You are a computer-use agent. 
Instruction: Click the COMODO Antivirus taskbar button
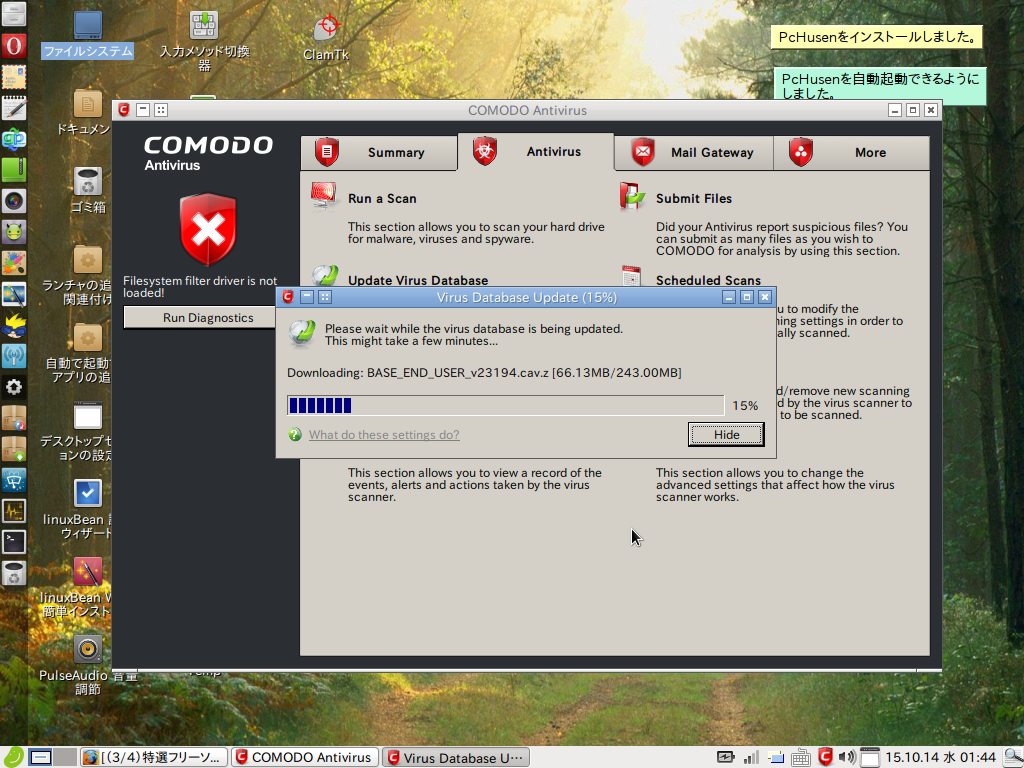(x=304, y=758)
